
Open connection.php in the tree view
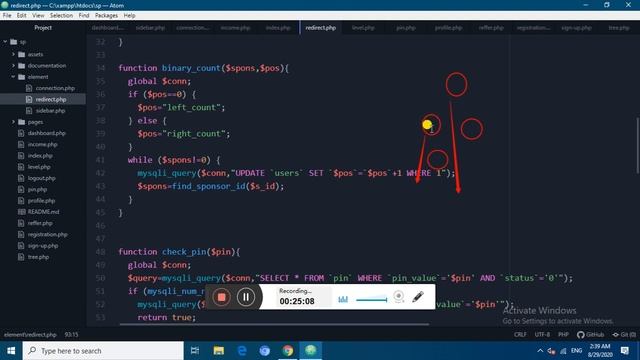55,88
